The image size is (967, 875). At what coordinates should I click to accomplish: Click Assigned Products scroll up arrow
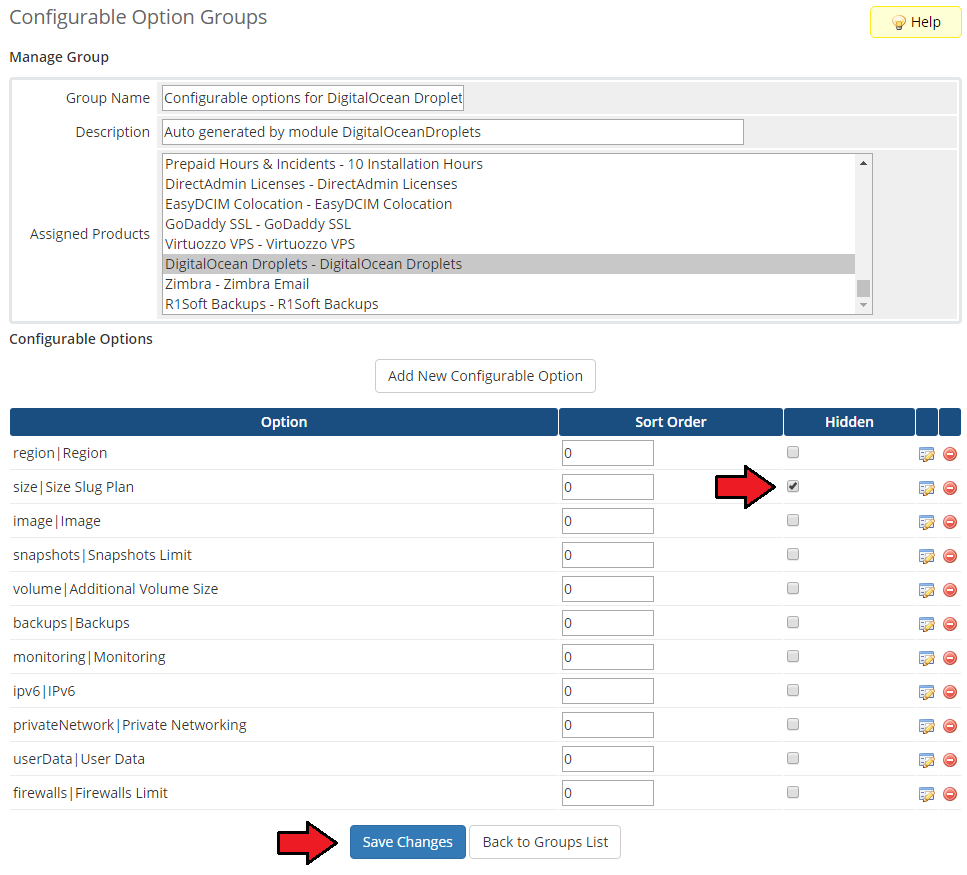(863, 163)
